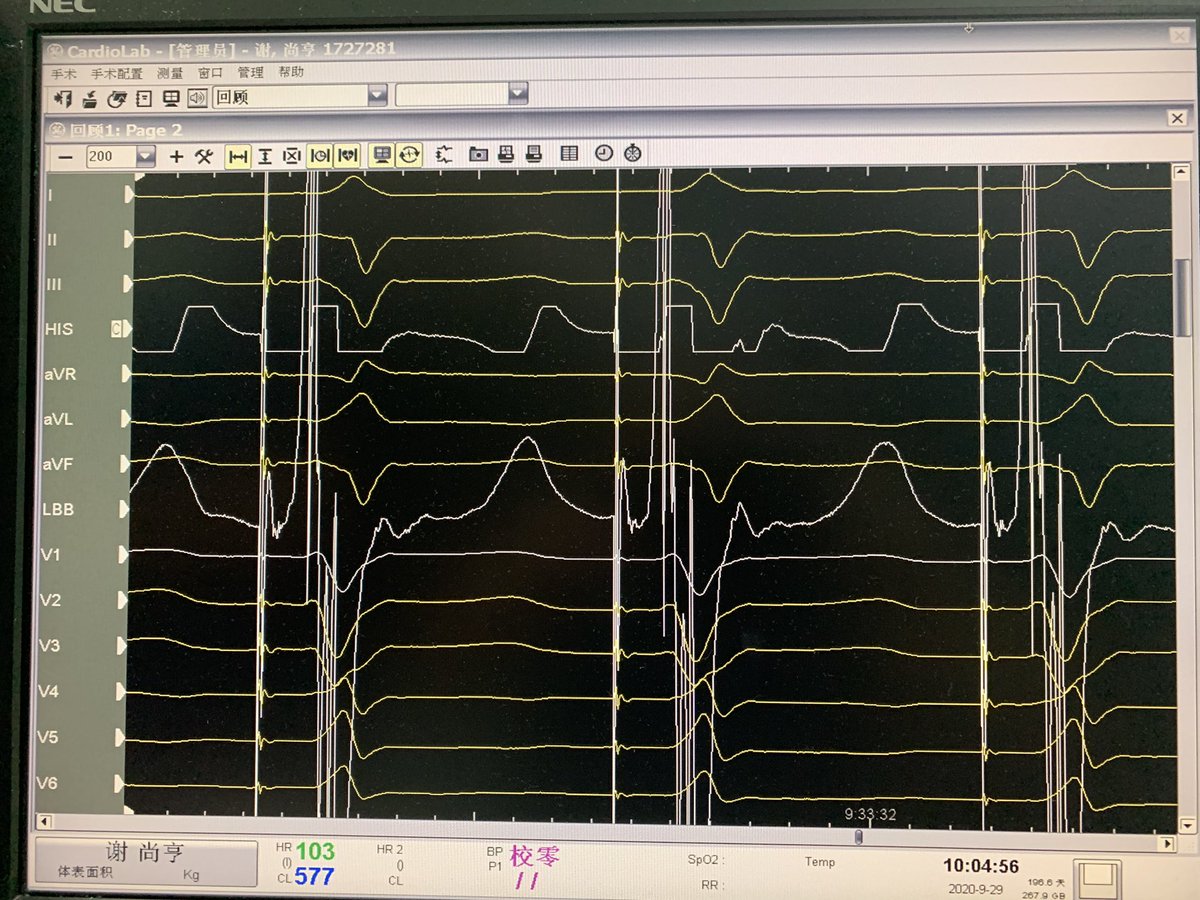Viewport: 1200px width, 900px height.
Task: Open the 测量 menu
Action: 169,73
